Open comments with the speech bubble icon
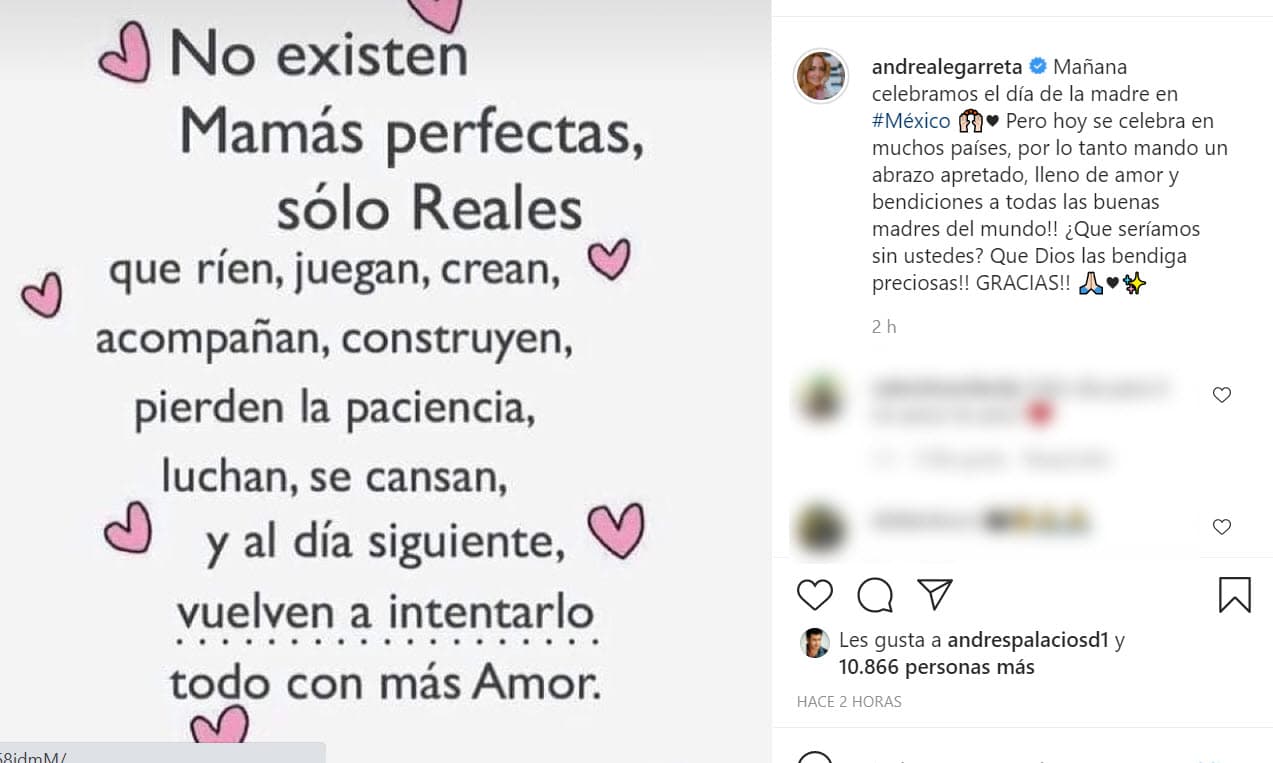This screenshot has height=763, width=1273. point(874,594)
